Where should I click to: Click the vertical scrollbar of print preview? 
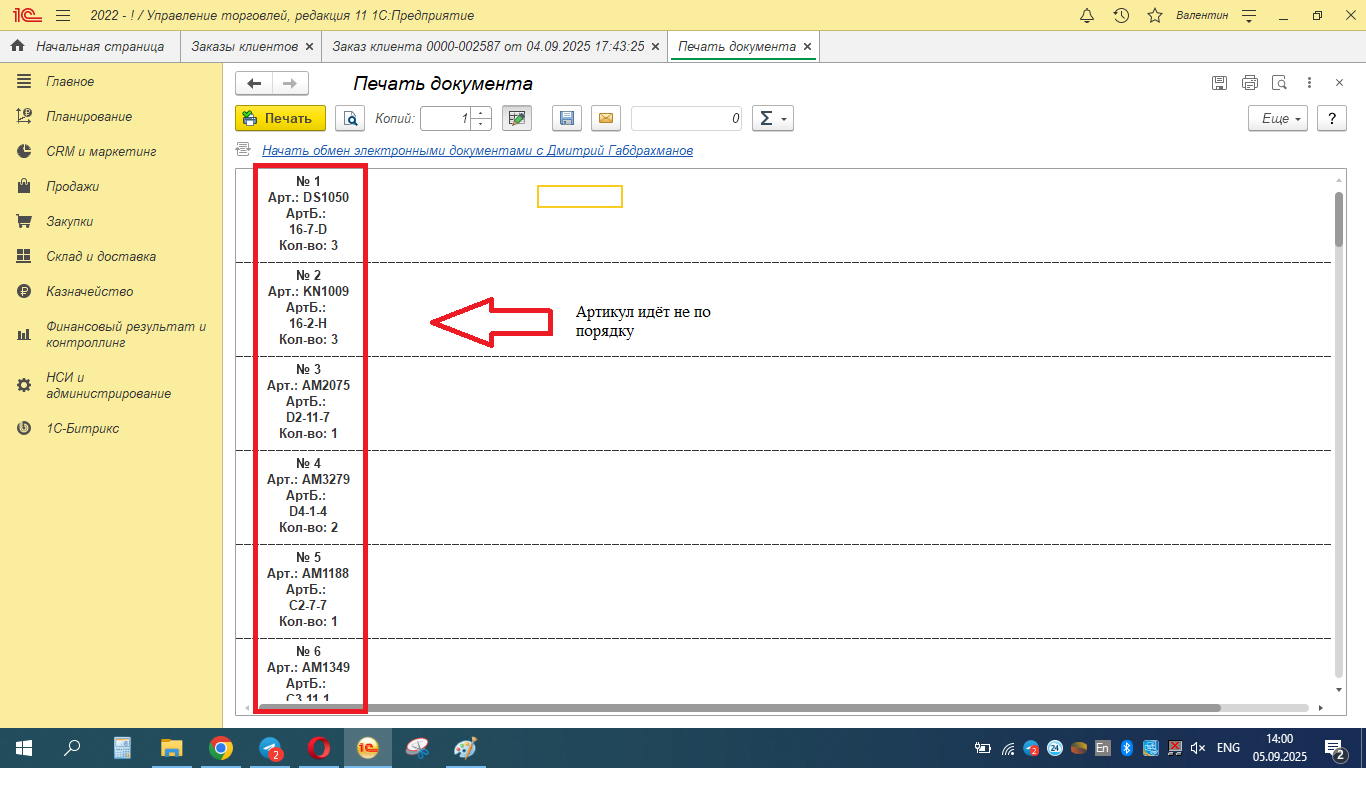pyautogui.click(x=1339, y=220)
